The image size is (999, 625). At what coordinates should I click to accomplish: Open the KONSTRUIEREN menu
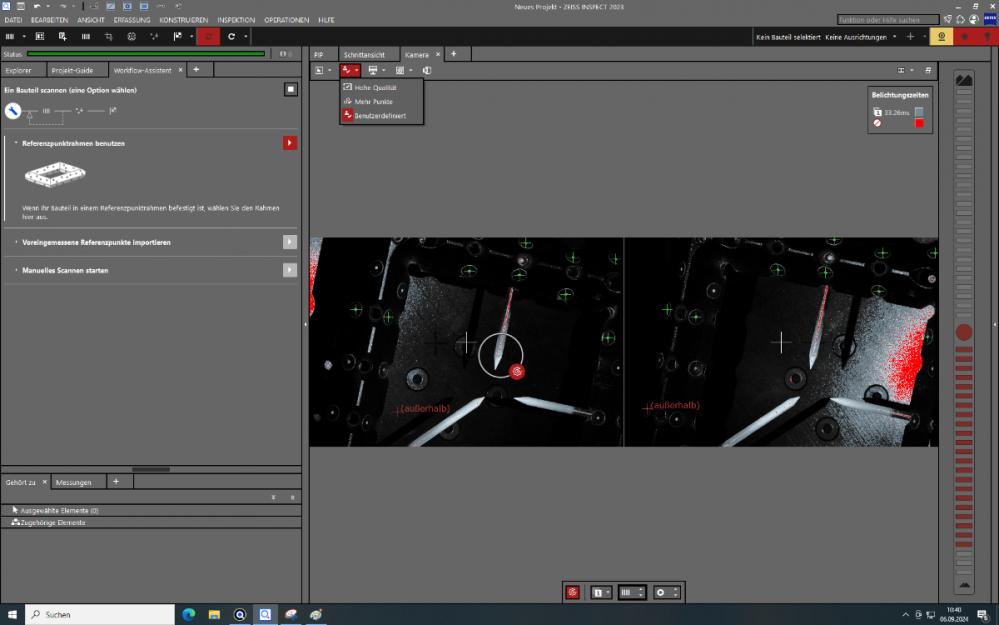[x=183, y=19]
